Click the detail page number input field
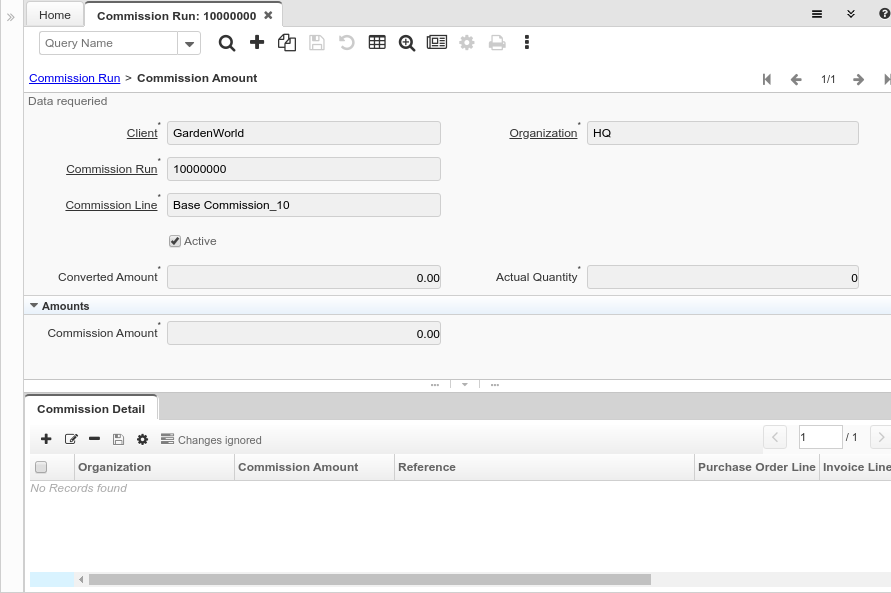This screenshot has height=593, width=891. 819,437
